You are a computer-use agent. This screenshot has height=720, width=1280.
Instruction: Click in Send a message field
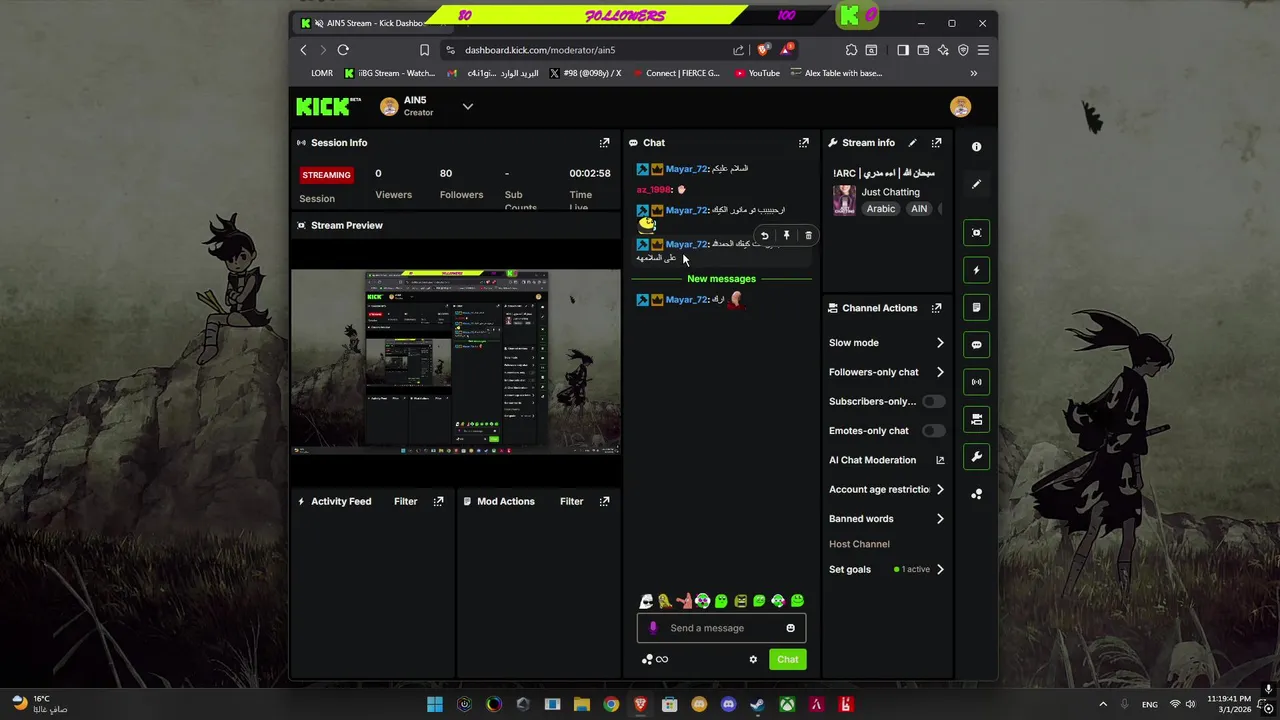[721, 628]
